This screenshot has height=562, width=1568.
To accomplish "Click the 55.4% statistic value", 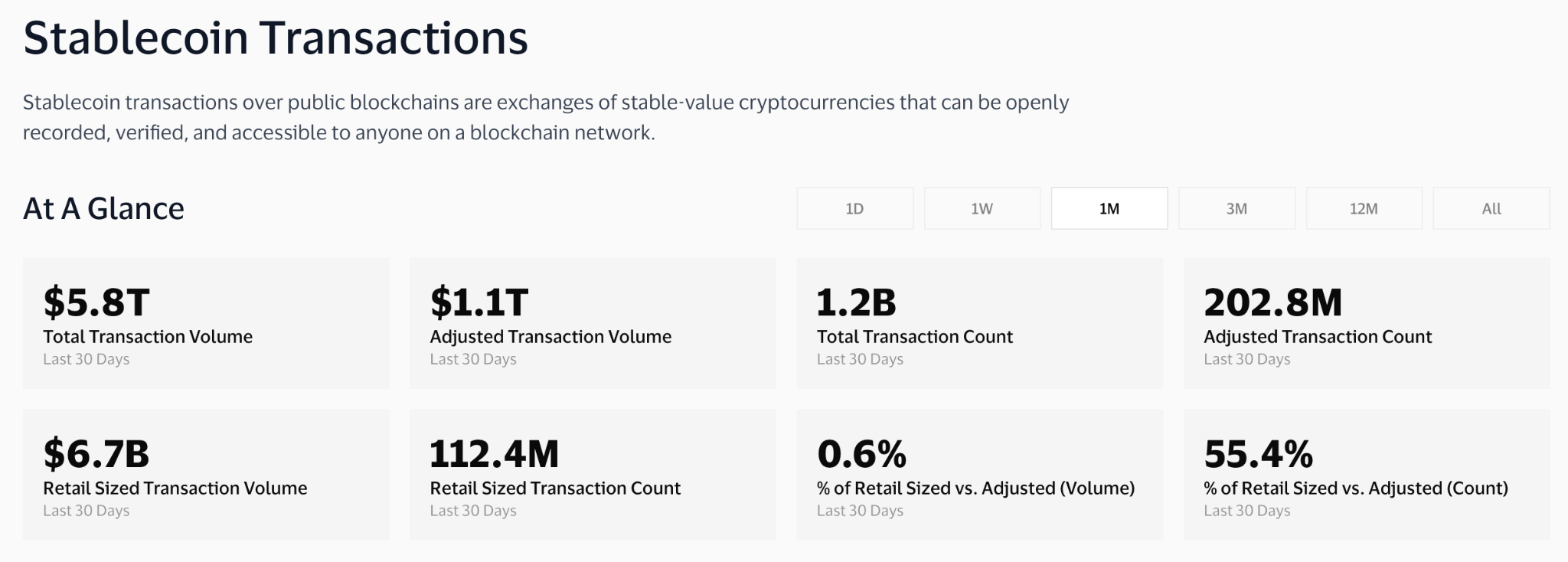I will 1259,453.
